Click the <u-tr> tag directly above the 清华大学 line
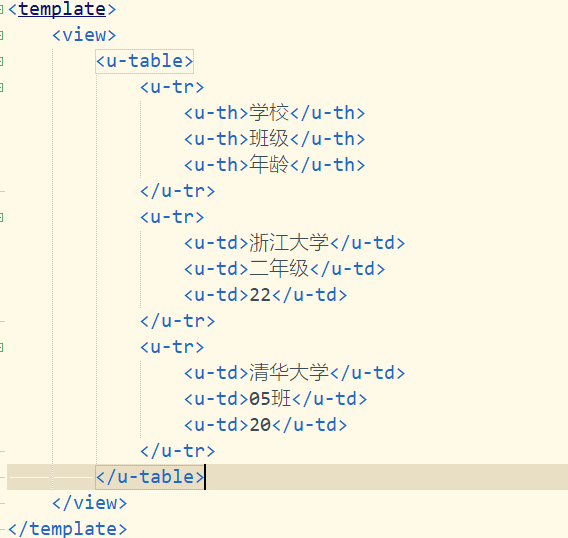Screen dimensions: 568x538 [x=172, y=347]
